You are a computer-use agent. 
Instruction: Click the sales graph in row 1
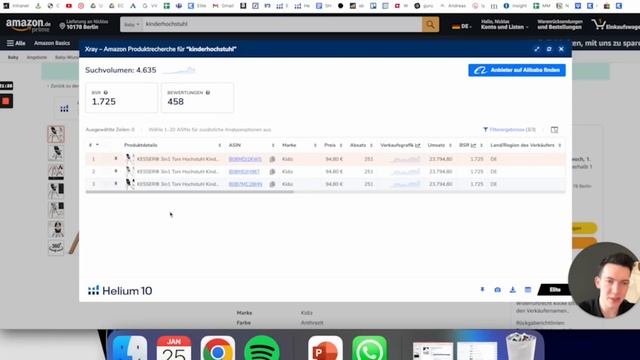click(x=405, y=159)
